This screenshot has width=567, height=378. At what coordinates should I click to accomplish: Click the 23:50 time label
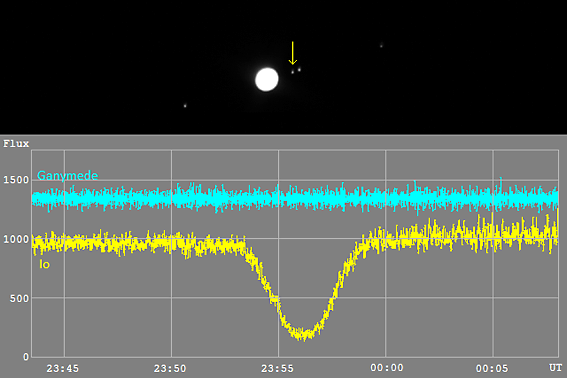click(x=170, y=369)
